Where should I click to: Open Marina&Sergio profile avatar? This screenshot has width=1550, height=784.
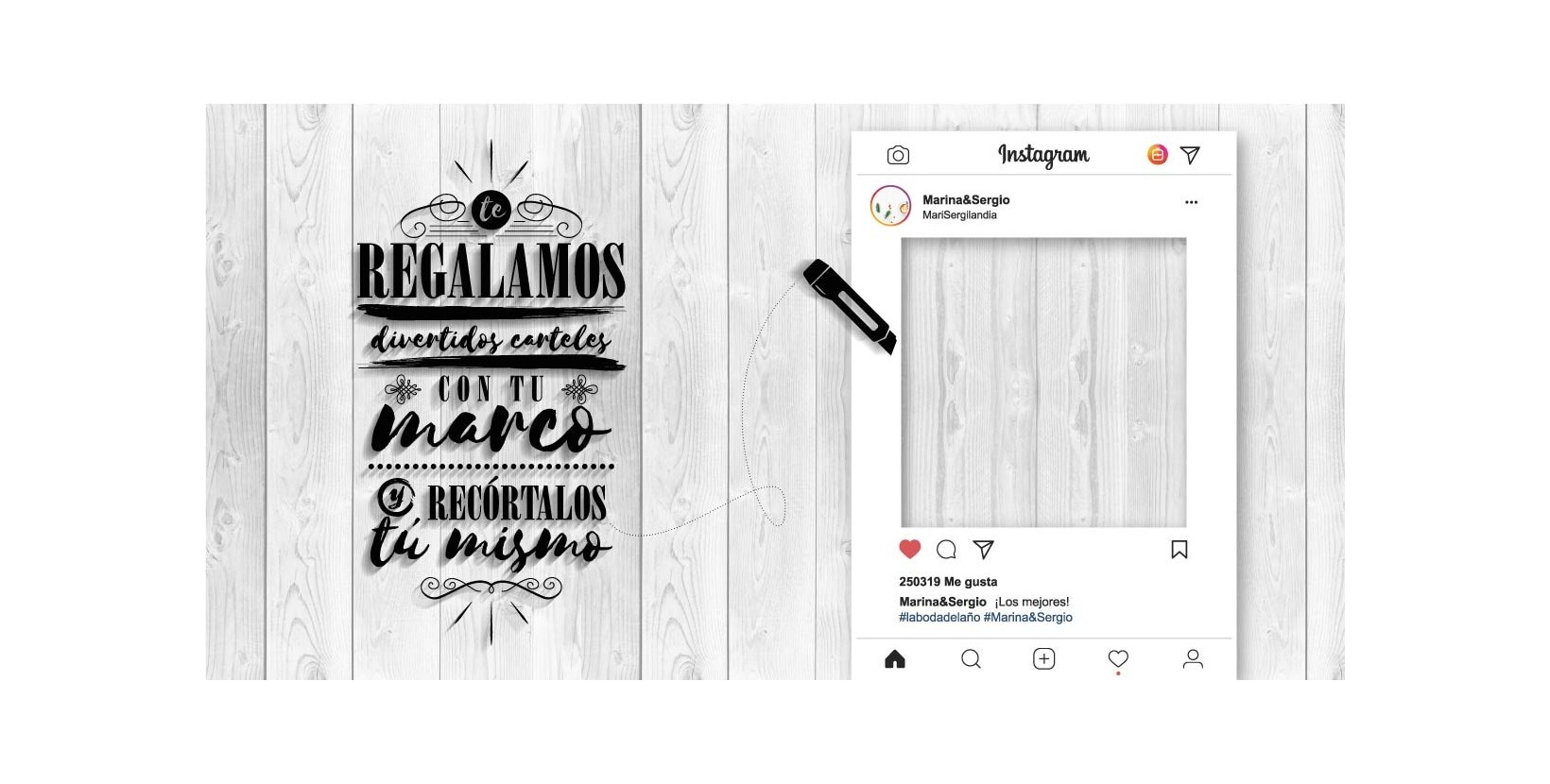[x=890, y=206]
